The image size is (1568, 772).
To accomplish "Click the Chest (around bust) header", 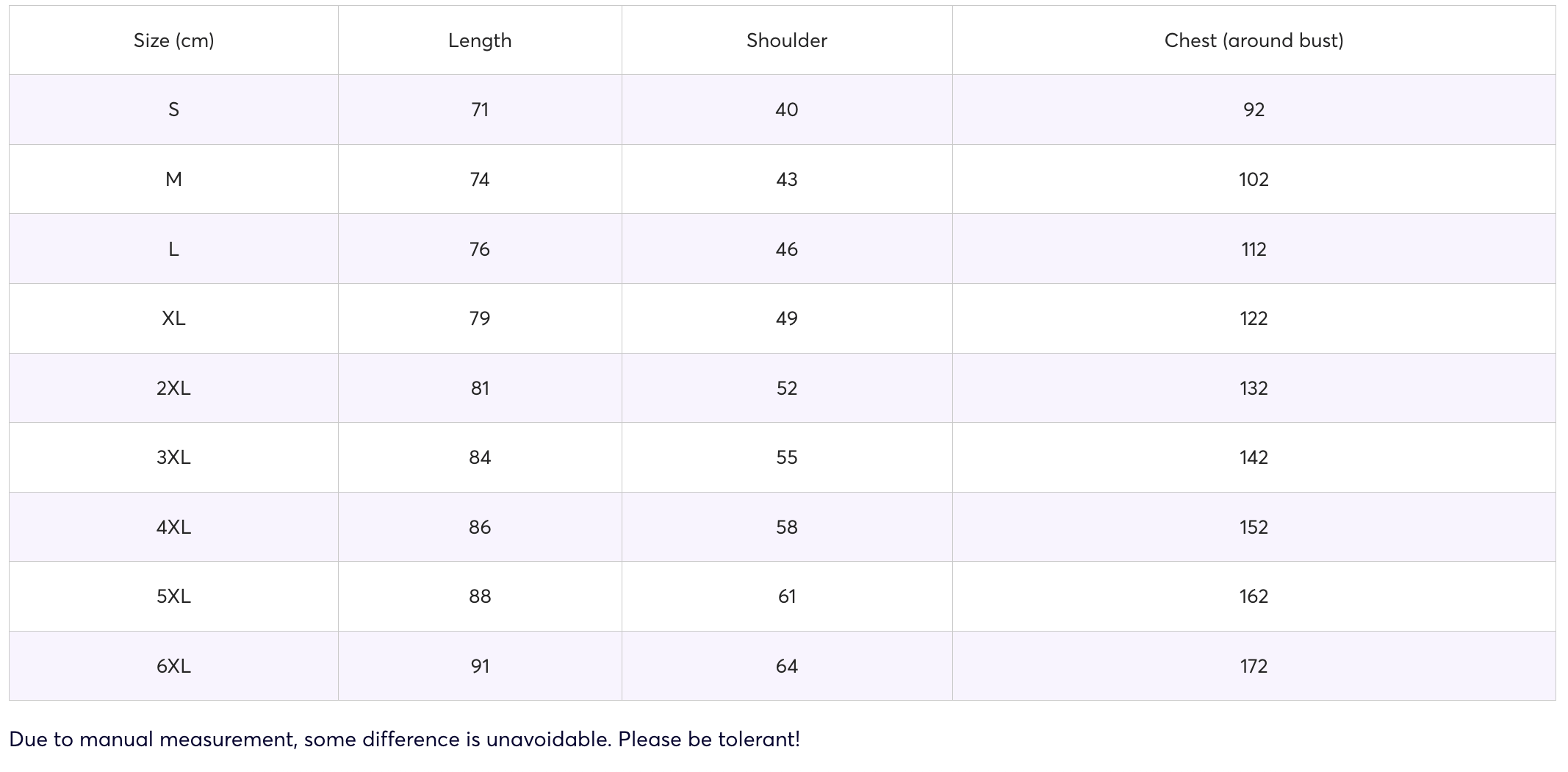I will click(x=1254, y=40).
